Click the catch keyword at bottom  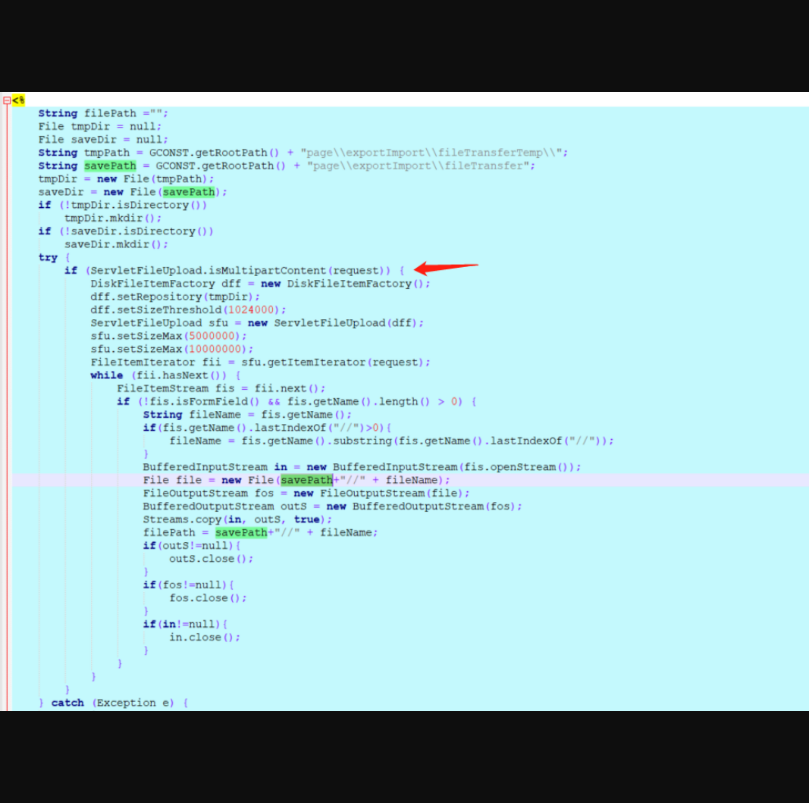pyautogui.click(x=68, y=703)
